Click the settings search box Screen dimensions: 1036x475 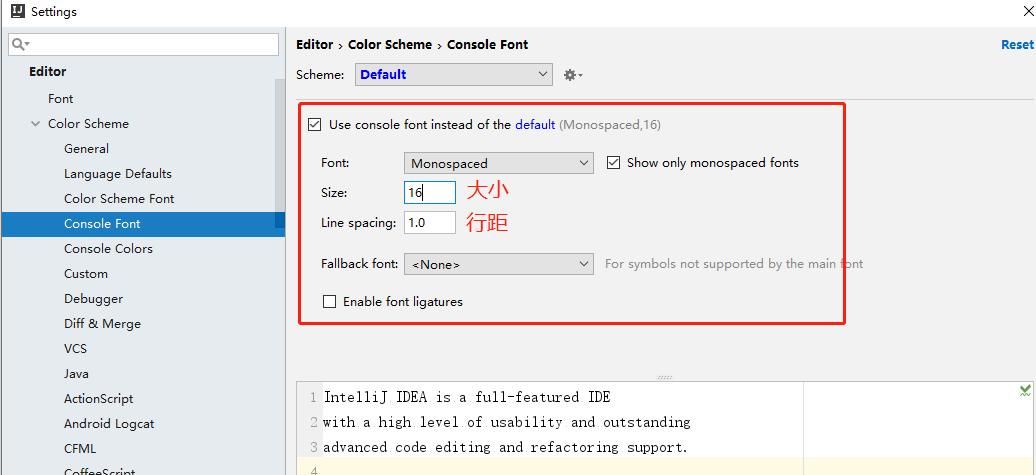[x=143, y=44]
